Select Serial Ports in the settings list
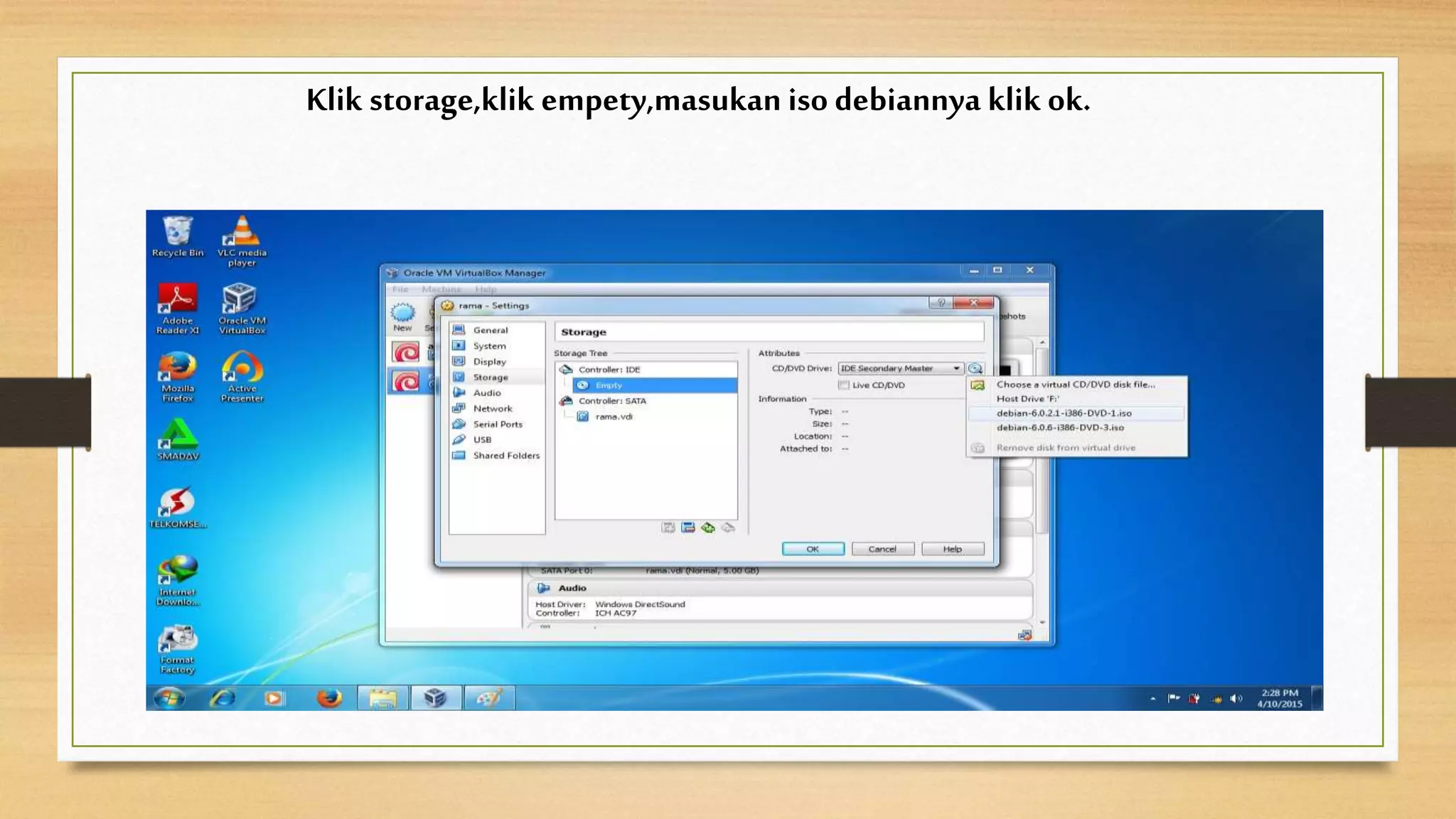This screenshot has height=819, width=1456. (496, 424)
